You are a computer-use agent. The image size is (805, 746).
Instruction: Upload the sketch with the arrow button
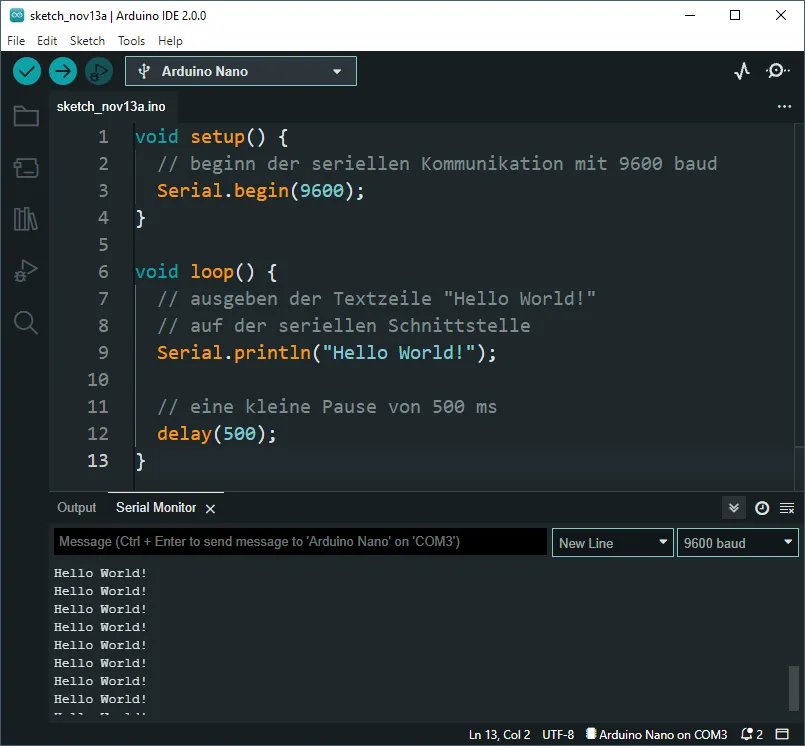pyautogui.click(x=63, y=71)
